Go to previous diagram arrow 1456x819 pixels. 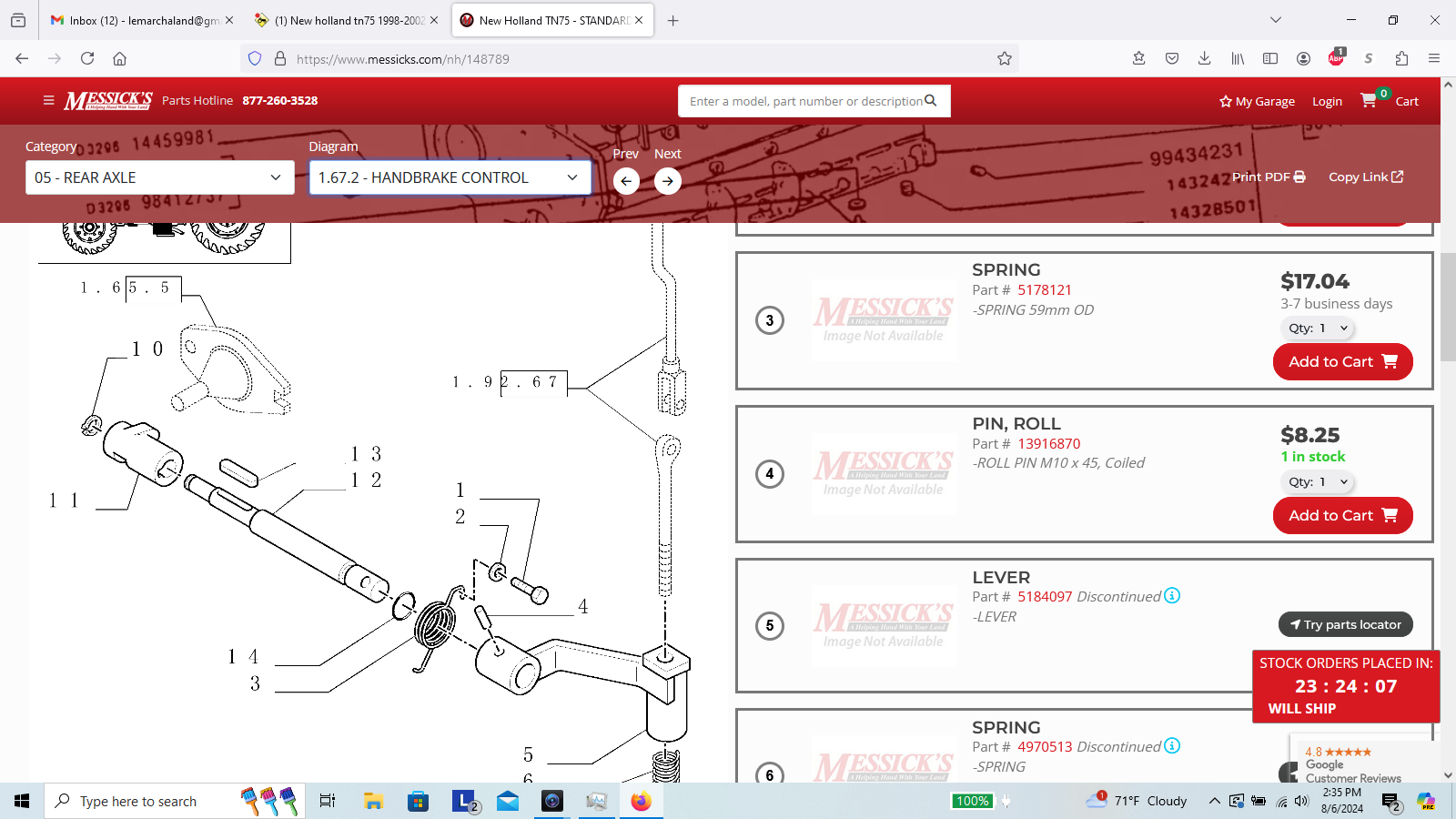point(626,181)
